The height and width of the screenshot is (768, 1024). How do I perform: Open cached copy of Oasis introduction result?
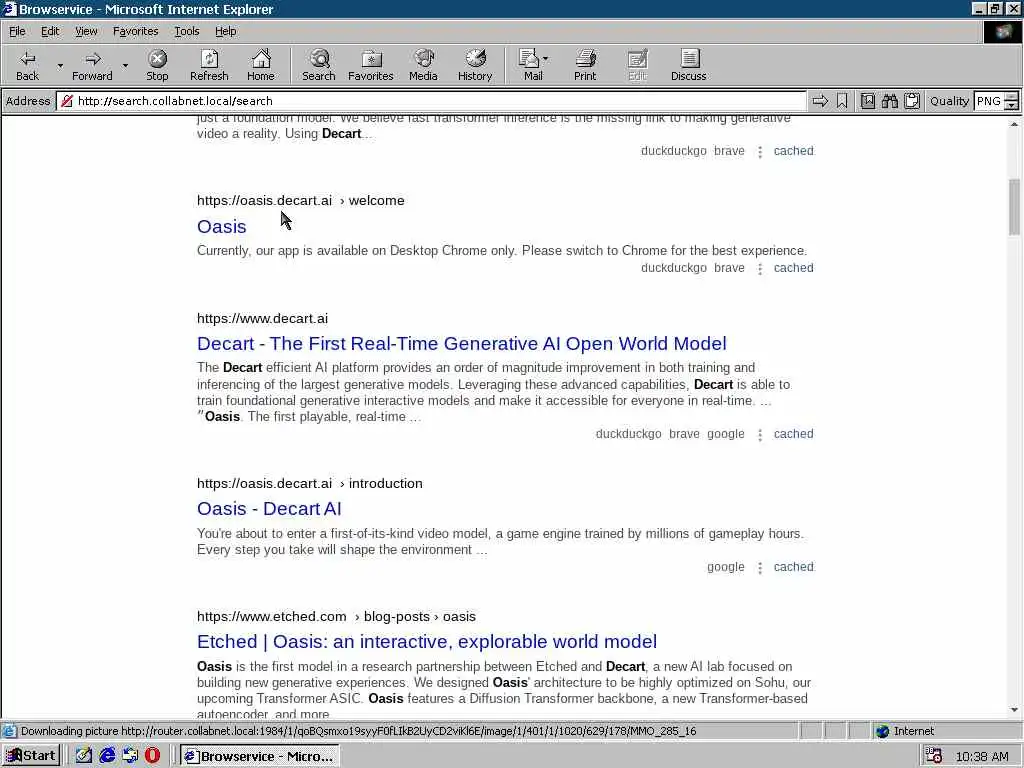(x=793, y=567)
